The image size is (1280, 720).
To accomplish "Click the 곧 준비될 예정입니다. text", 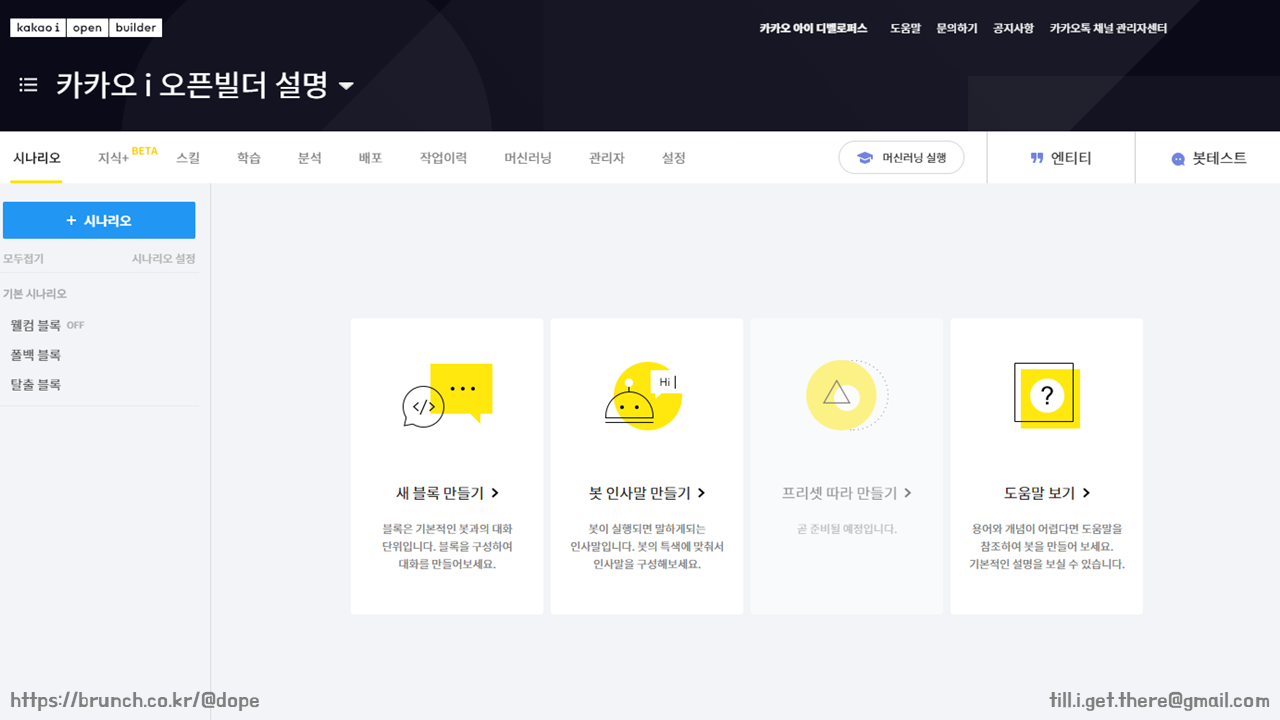I will click(847, 529).
